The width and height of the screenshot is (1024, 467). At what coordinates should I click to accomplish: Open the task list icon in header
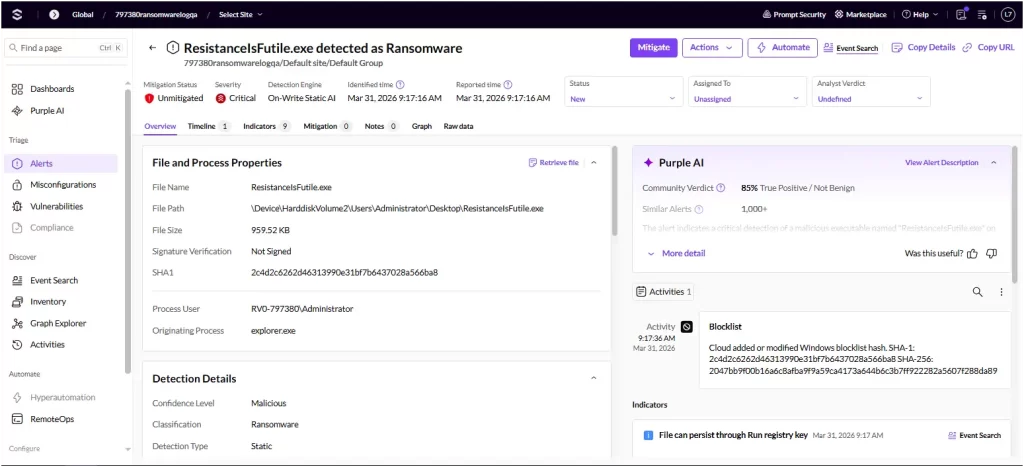coord(982,14)
